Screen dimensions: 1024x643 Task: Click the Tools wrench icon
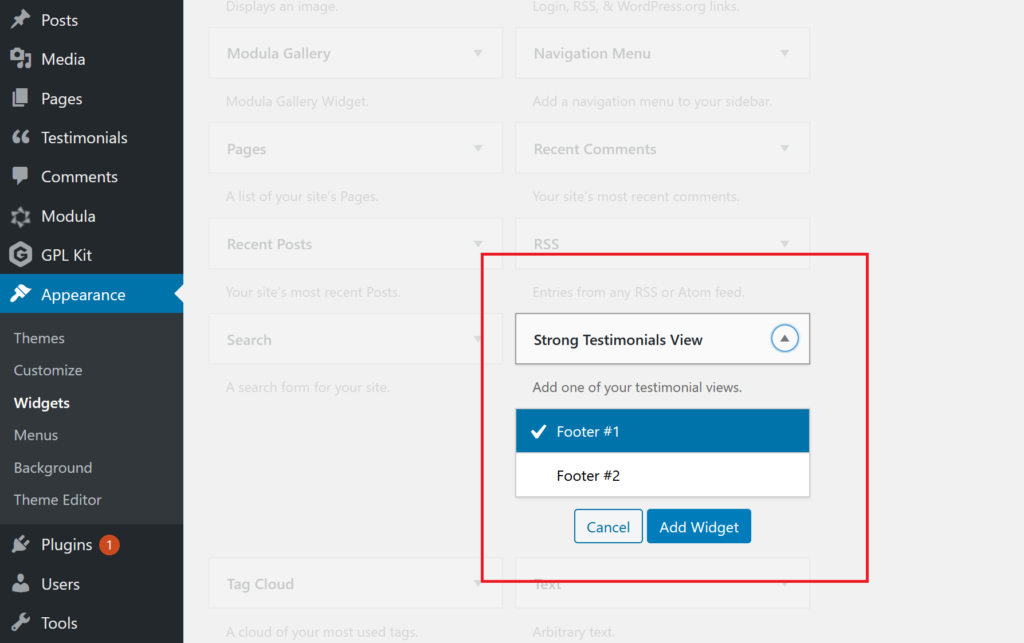(20, 622)
